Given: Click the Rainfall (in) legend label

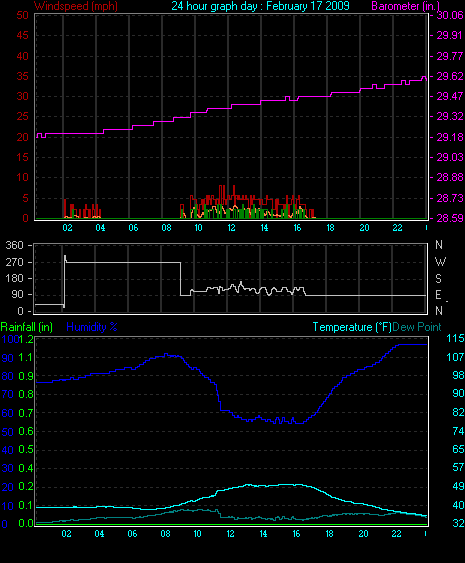Looking at the screenshot, I should click(x=27, y=327).
